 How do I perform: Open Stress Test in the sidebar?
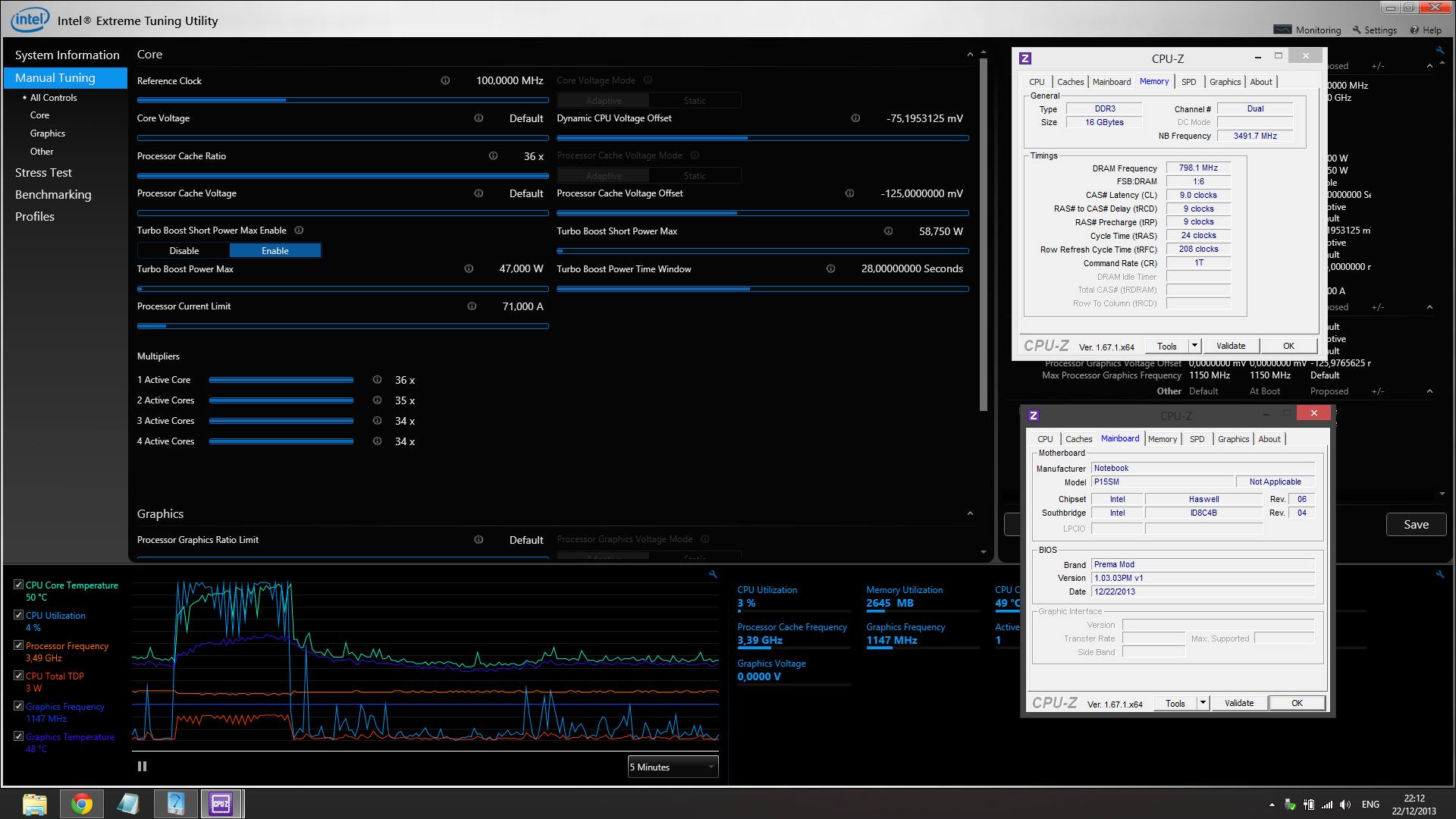click(43, 173)
